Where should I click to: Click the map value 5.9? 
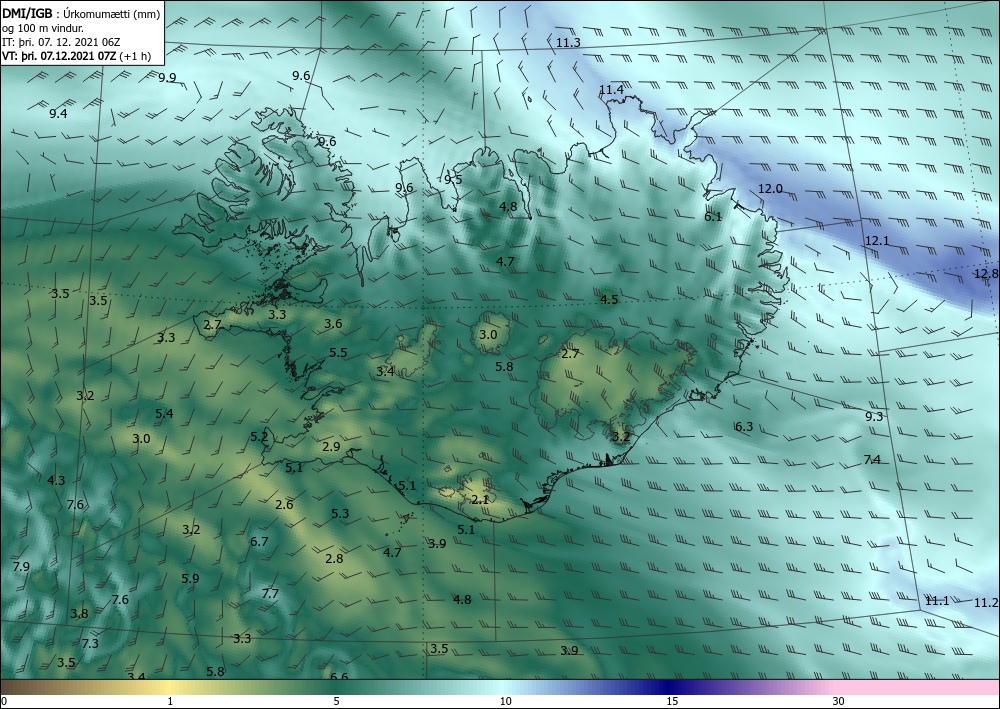coord(190,578)
